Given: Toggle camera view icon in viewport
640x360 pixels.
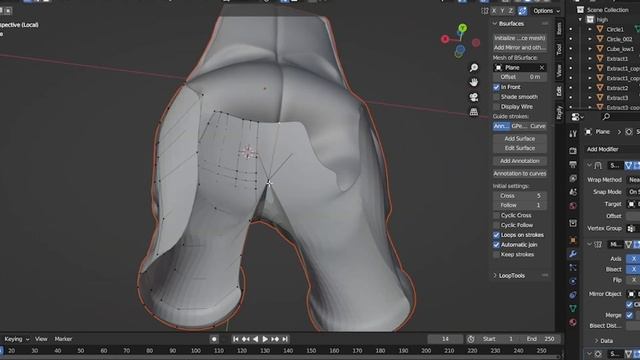Looking at the screenshot, I should tap(473, 97).
